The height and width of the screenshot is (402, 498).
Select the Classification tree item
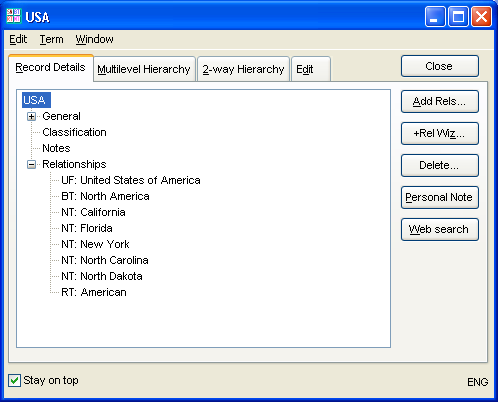(x=74, y=132)
